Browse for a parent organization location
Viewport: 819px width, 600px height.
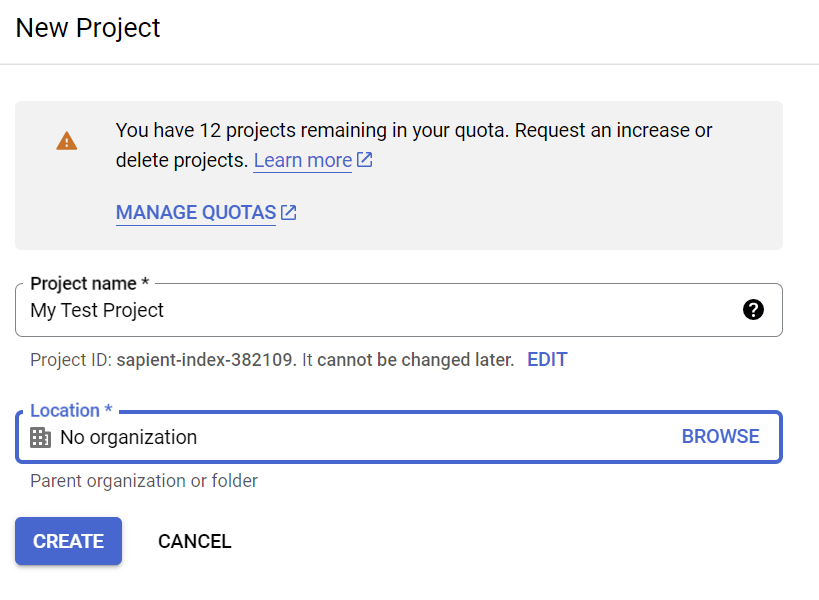pyautogui.click(x=720, y=436)
